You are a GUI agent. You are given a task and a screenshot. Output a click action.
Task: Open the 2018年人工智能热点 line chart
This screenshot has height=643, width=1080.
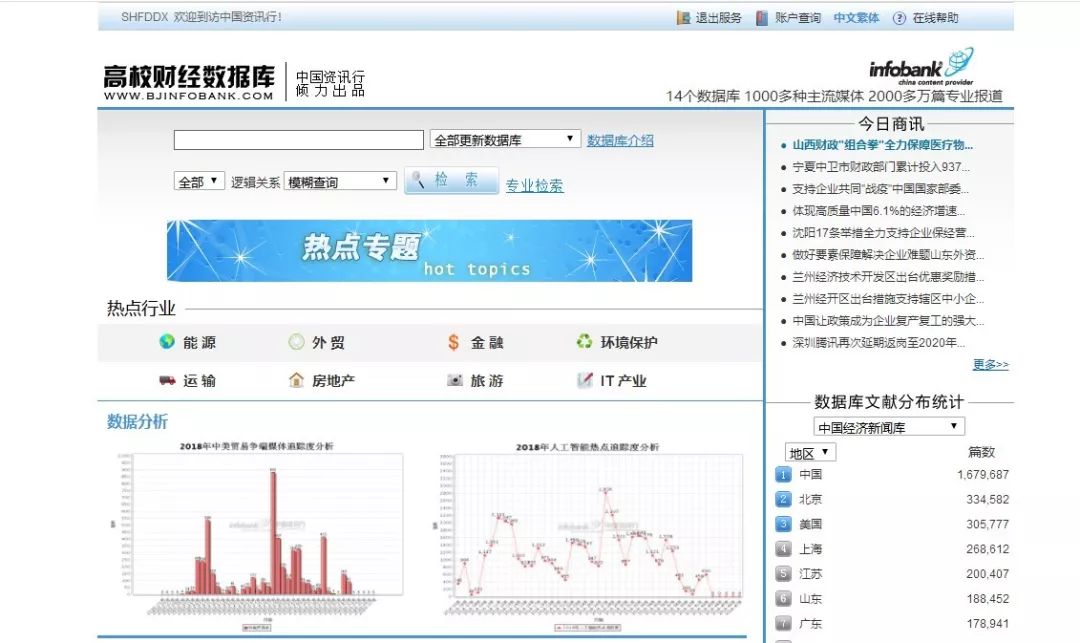[588, 536]
